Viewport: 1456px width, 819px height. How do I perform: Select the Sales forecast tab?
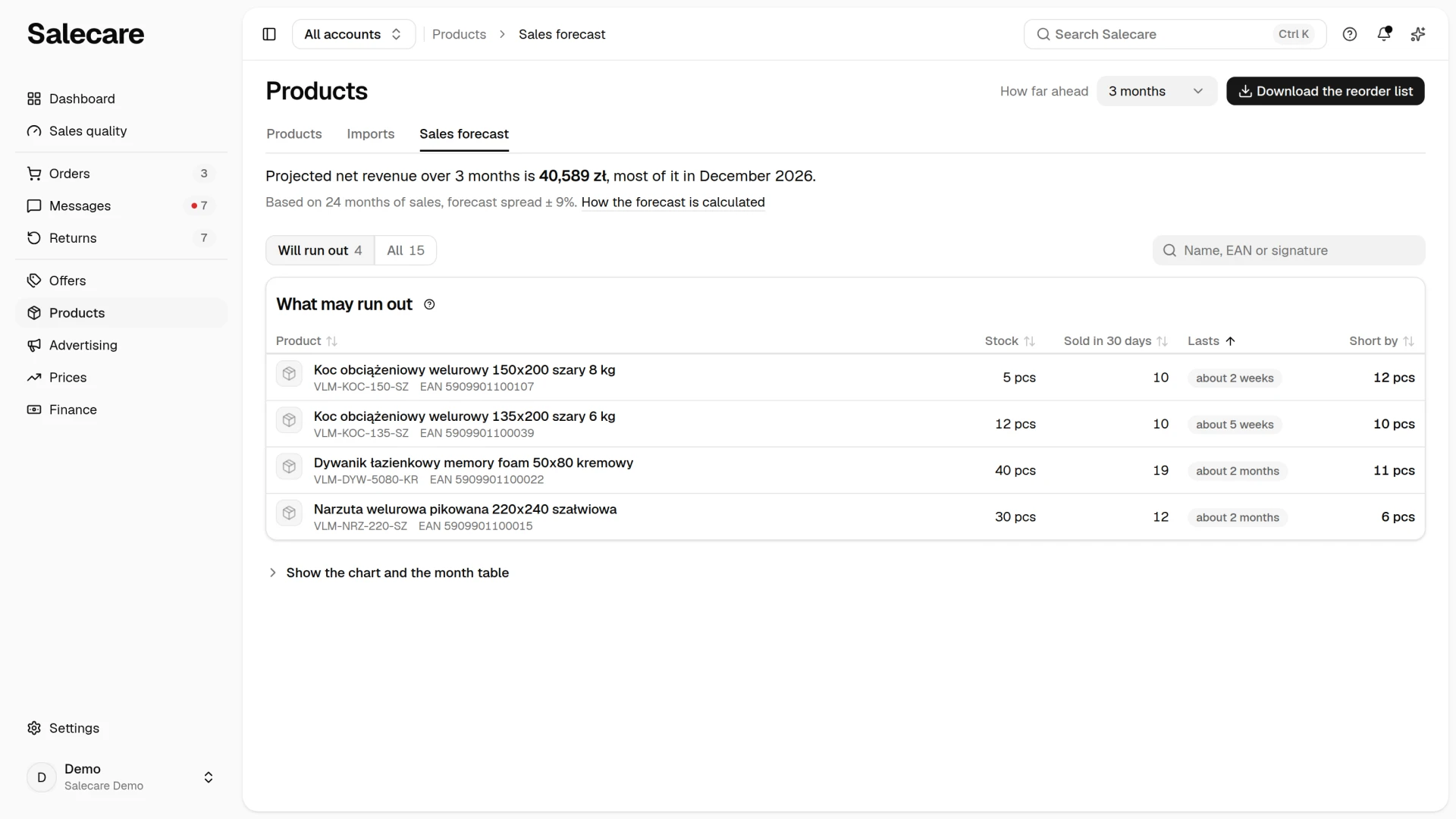pyautogui.click(x=464, y=134)
